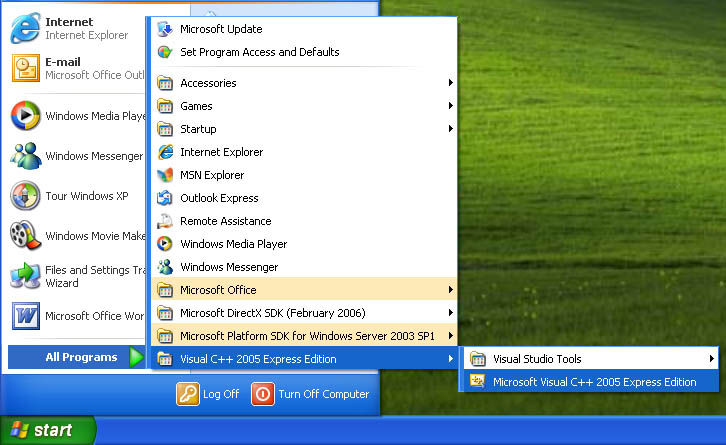
Task: Click the Microsoft DirectX SDK (February 2006) text
Action: click(273, 313)
